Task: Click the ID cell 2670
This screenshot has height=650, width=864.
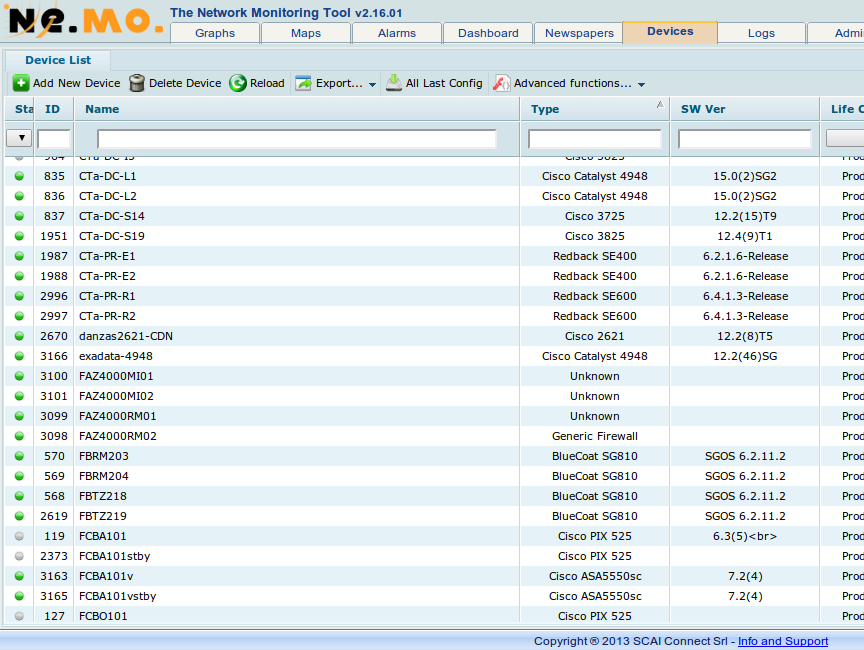Action: pos(54,336)
